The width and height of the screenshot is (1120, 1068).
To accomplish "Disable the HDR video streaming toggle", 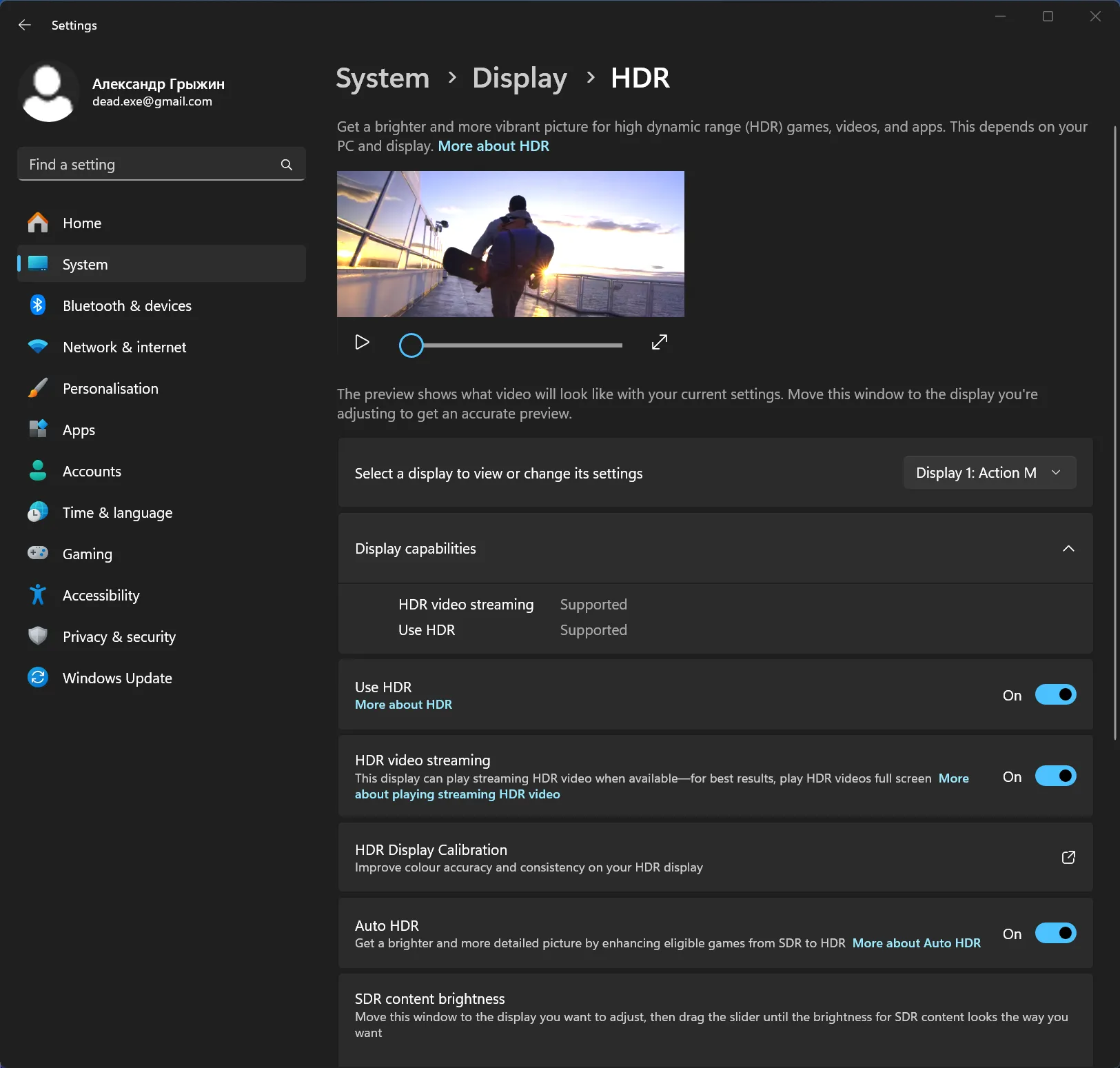I will point(1055,776).
